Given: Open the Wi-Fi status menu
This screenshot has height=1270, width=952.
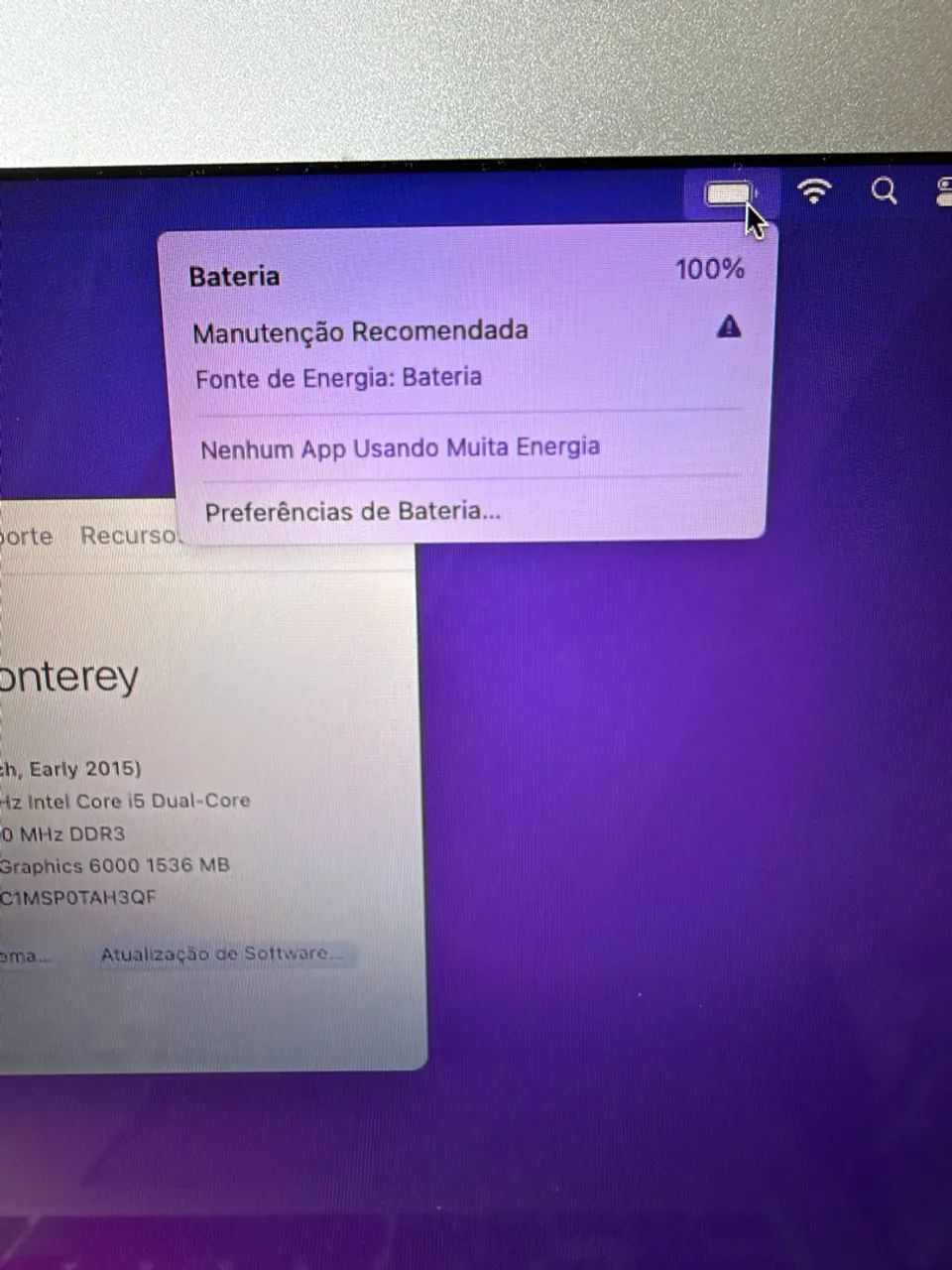Looking at the screenshot, I should click(814, 190).
